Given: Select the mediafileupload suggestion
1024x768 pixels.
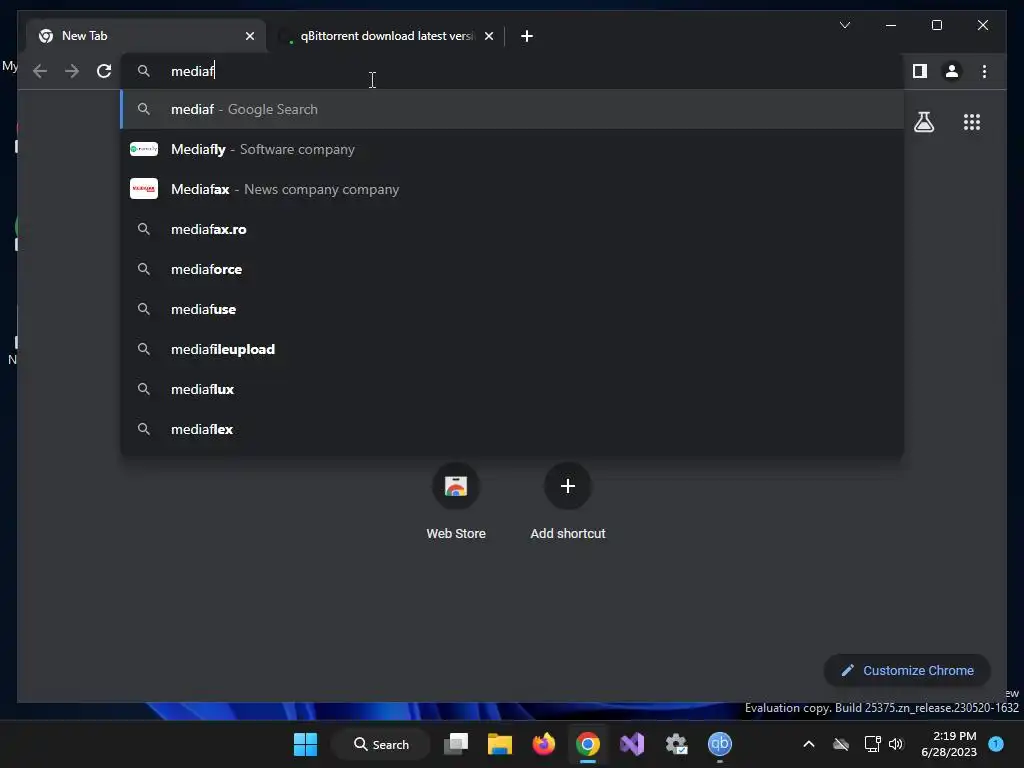Looking at the screenshot, I should [513, 349].
